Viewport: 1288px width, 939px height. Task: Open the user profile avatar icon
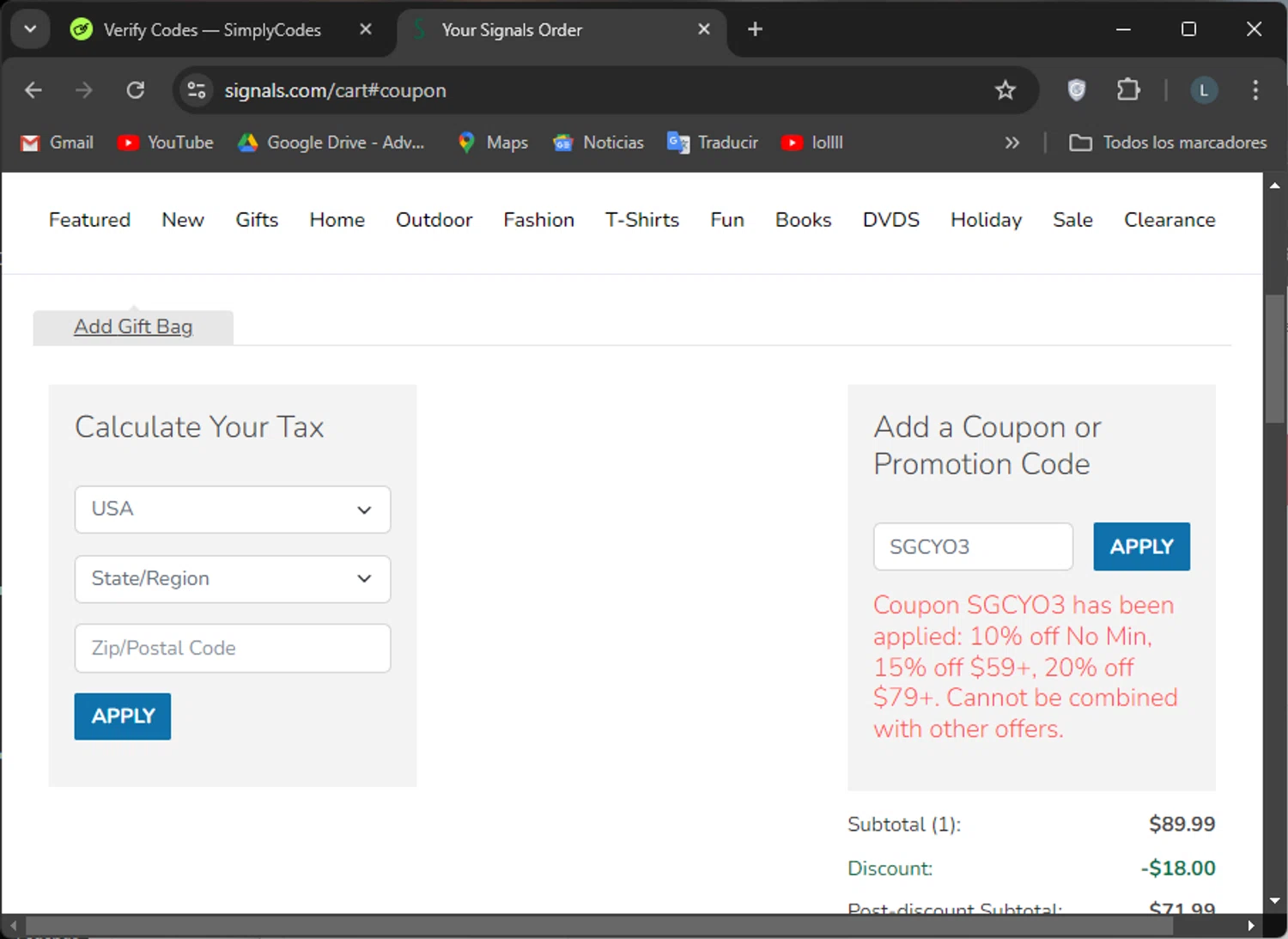click(x=1203, y=90)
